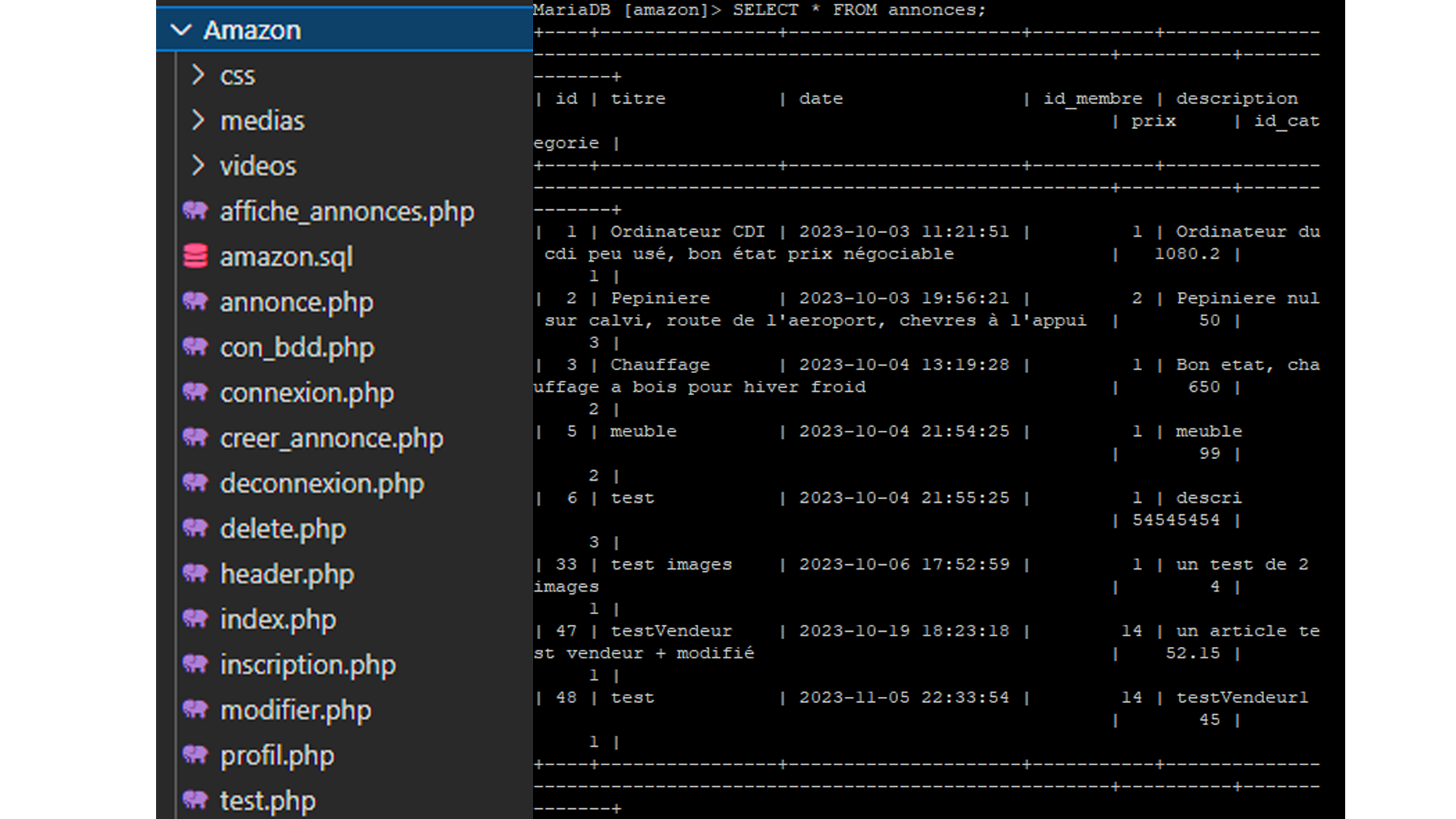Click the date 2023-10-04 21:54:25

pyautogui.click(x=904, y=431)
